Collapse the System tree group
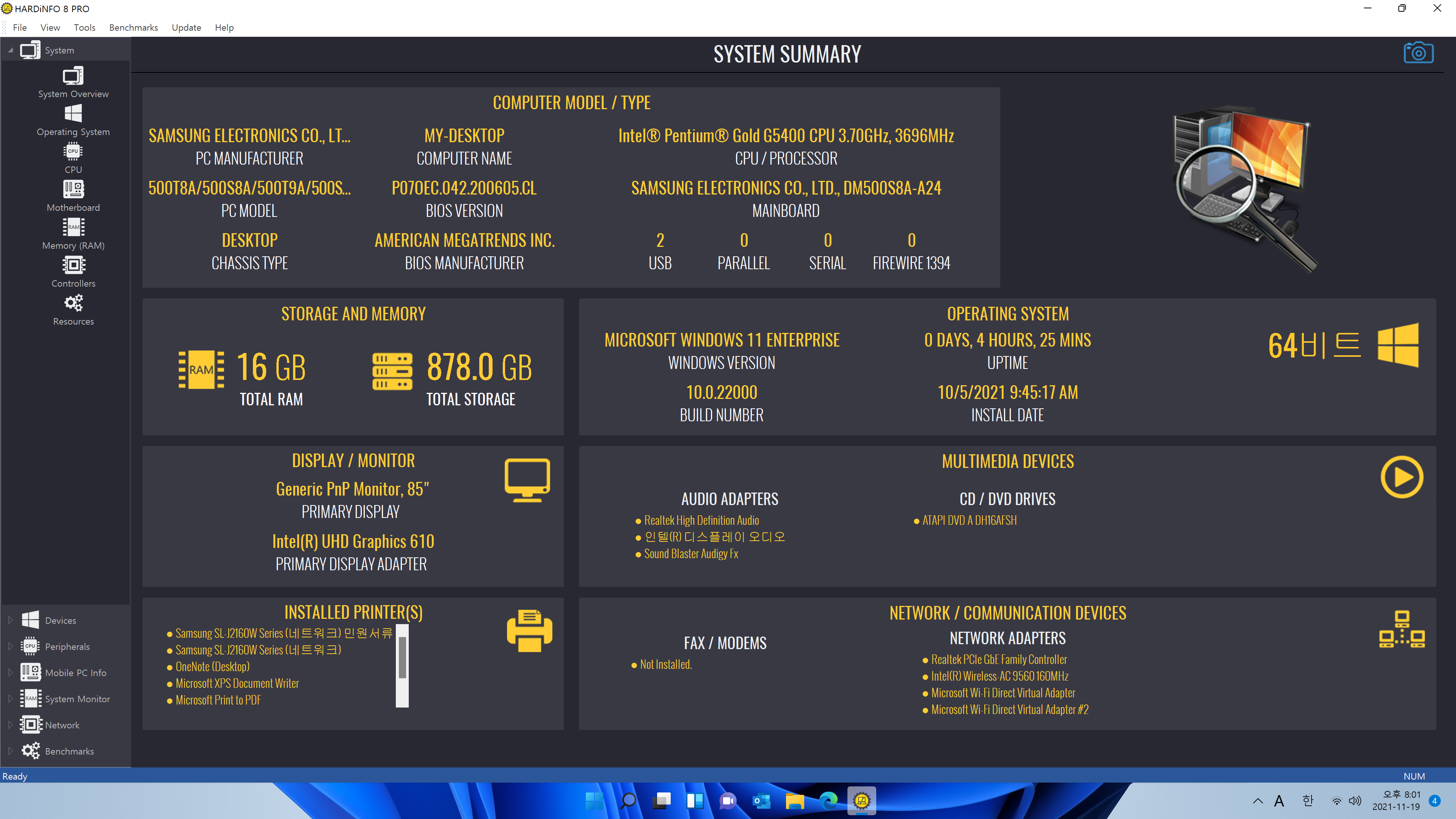 [10, 50]
